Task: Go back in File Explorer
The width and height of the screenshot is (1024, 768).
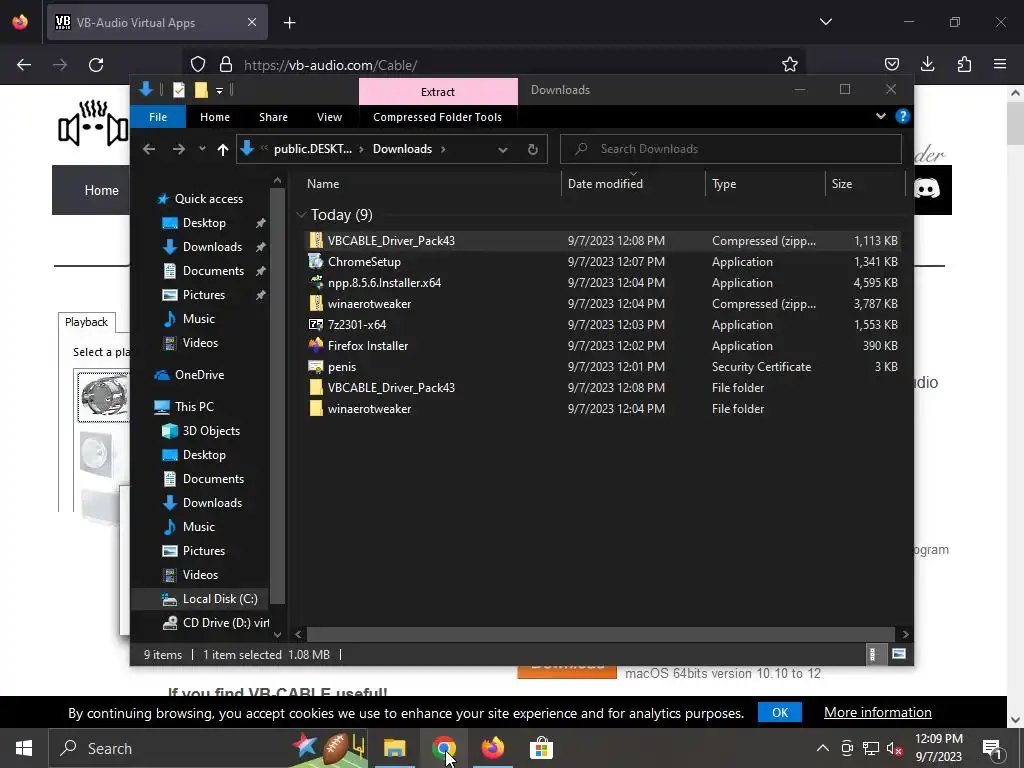Action: [x=149, y=149]
